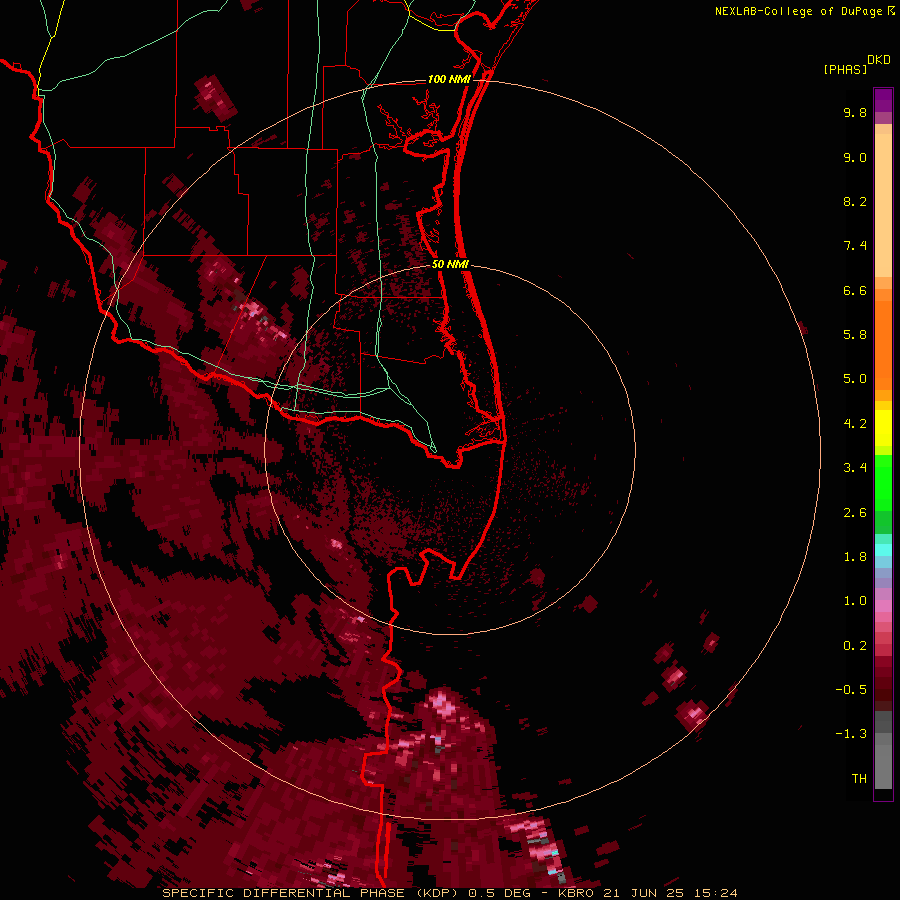Viewport: 900px width, 900px height.
Task: Click the 3.4 legend value
Action: coord(855,468)
